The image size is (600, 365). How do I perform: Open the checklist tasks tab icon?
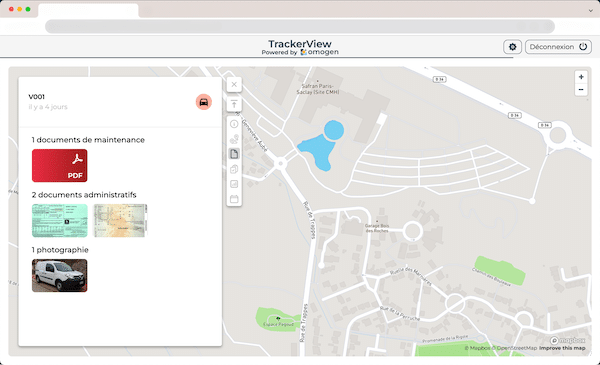click(x=234, y=169)
